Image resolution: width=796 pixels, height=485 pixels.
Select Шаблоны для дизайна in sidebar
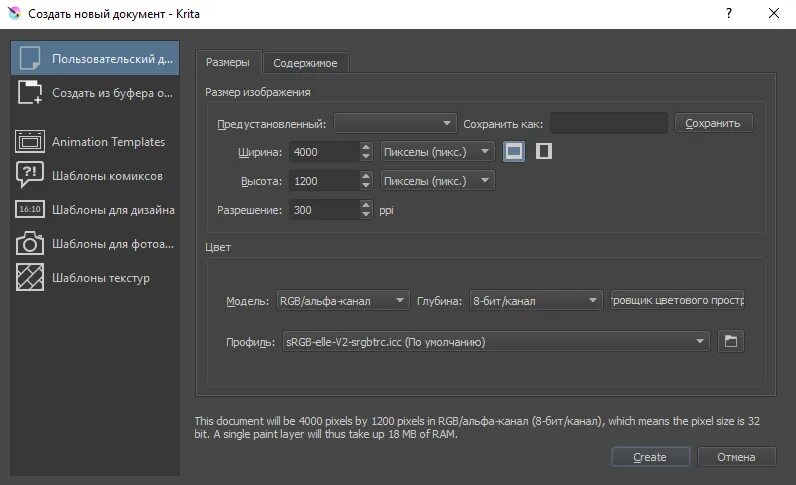95,210
